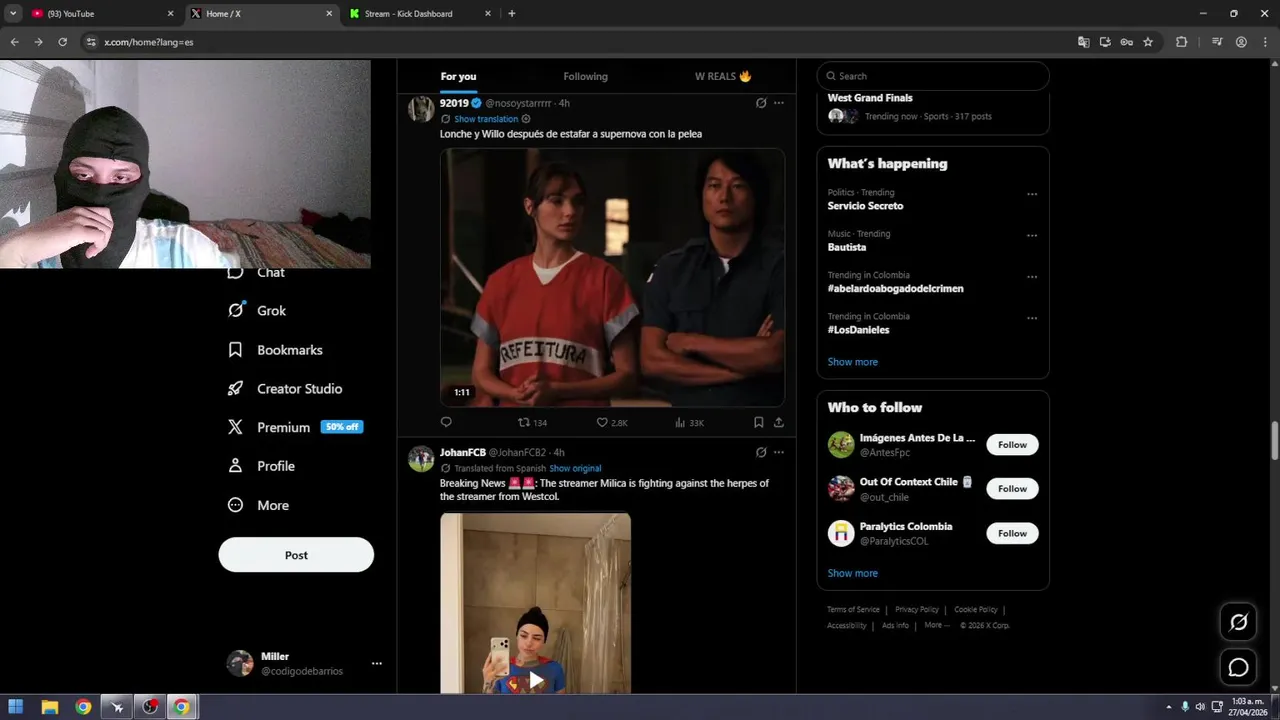View analytics showing 33K views
The height and width of the screenshot is (720, 1280).
[689, 422]
